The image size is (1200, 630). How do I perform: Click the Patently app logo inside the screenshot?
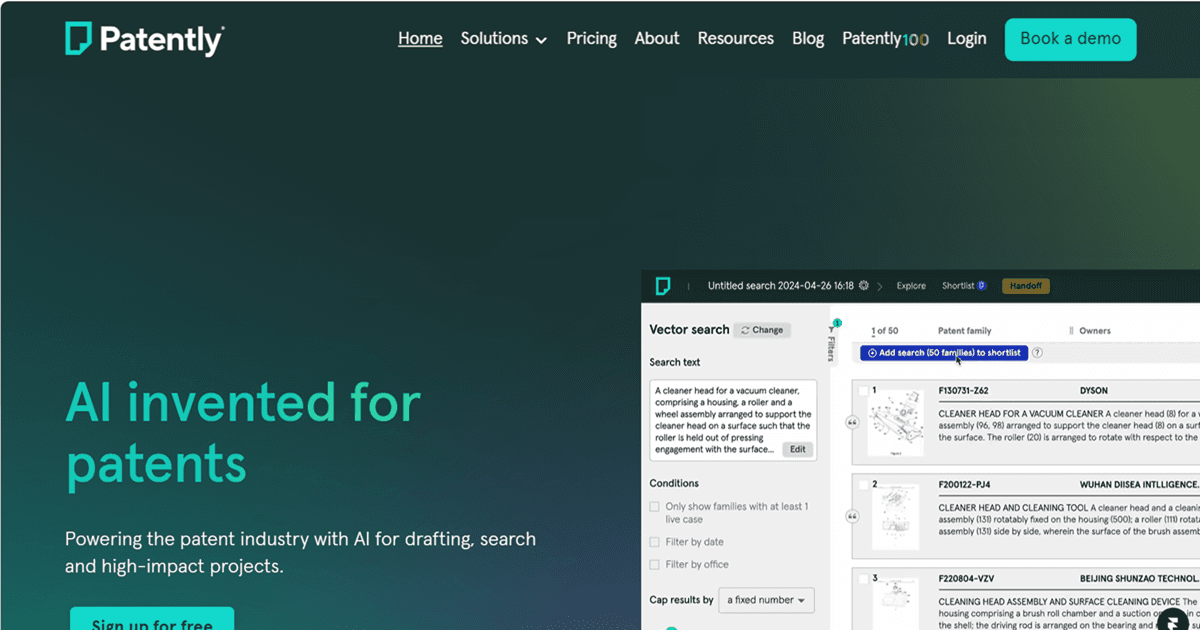pos(663,285)
